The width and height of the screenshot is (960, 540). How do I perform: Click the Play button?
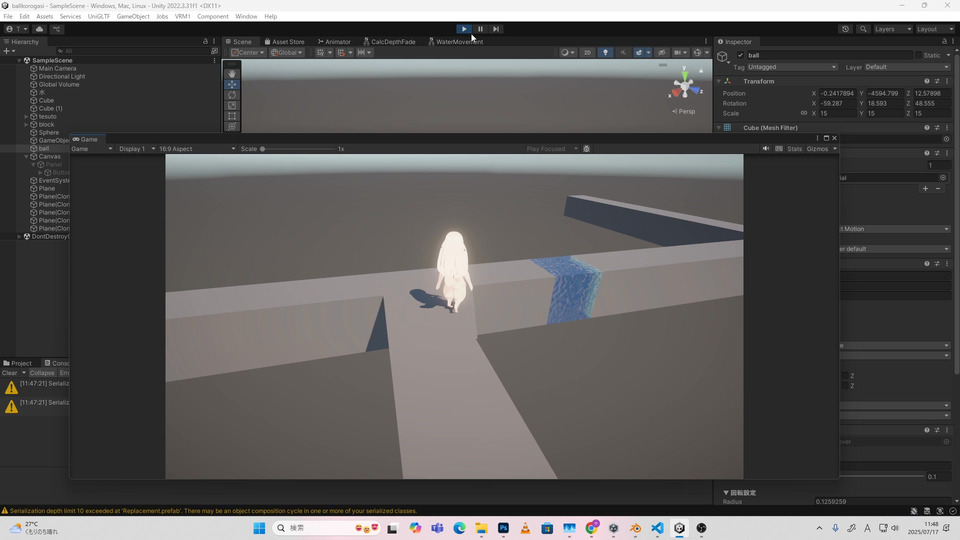(464, 29)
